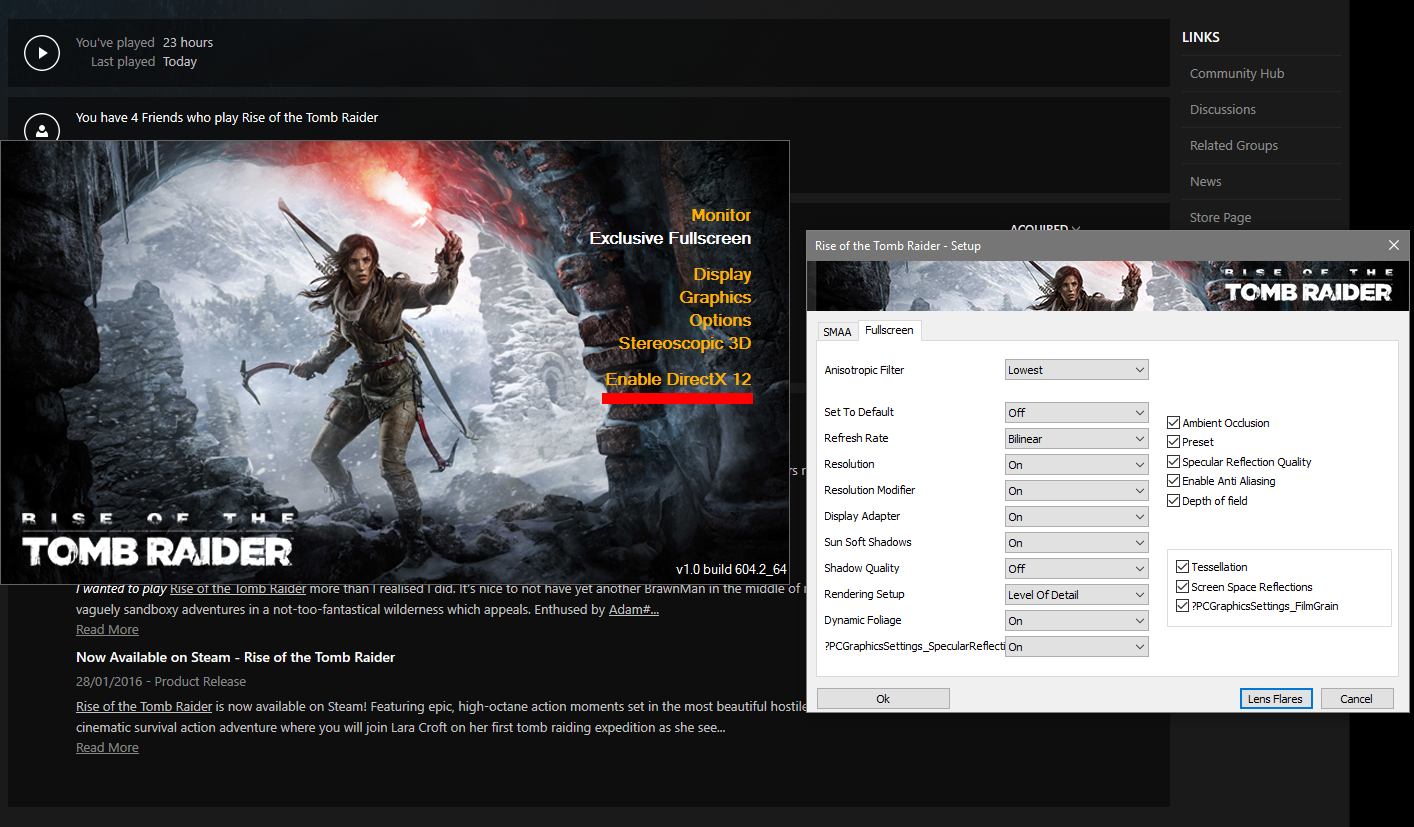Click Read More under Now Available on Steam

coord(107,747)
